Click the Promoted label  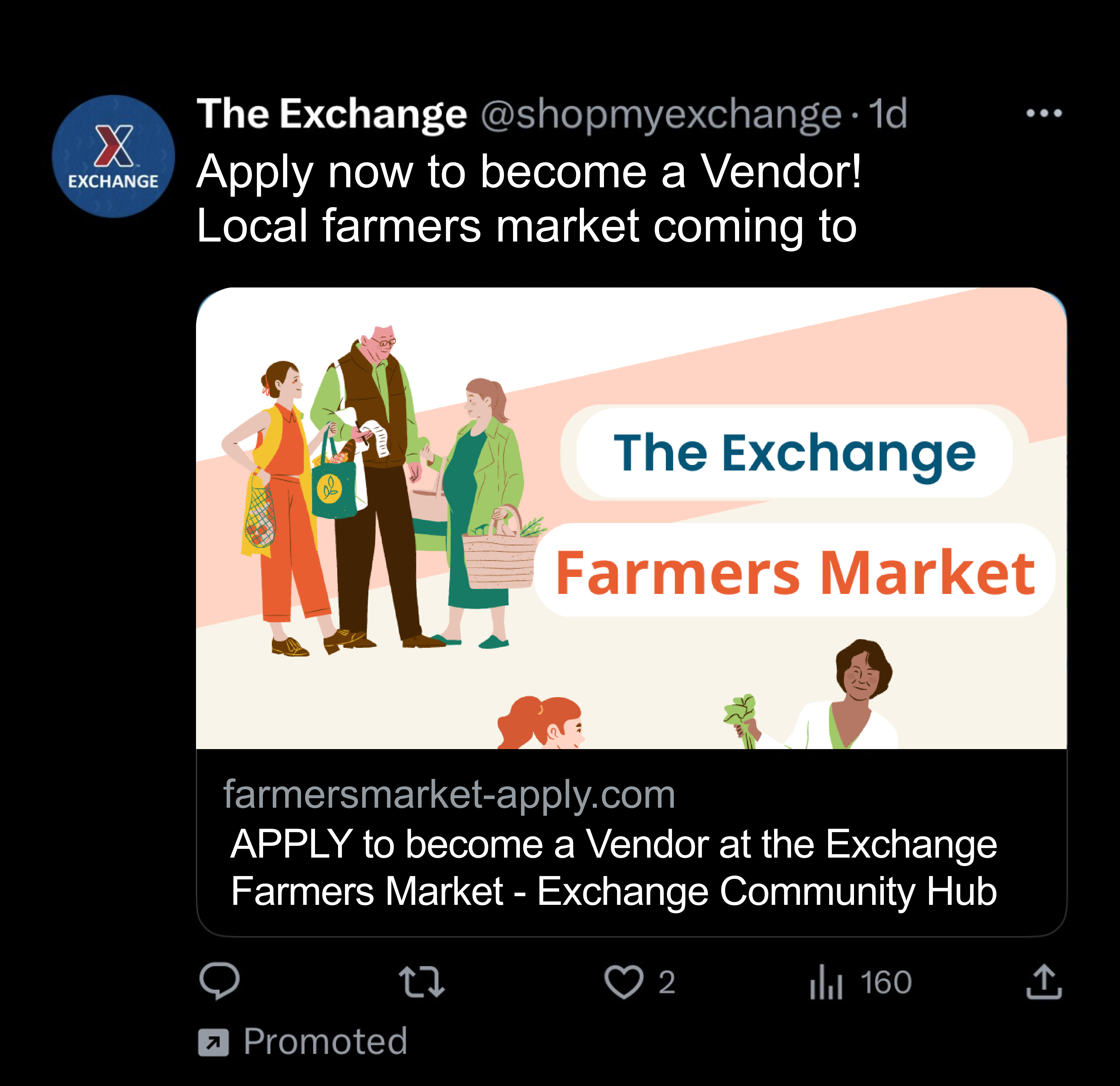(x=325, y=1041)
